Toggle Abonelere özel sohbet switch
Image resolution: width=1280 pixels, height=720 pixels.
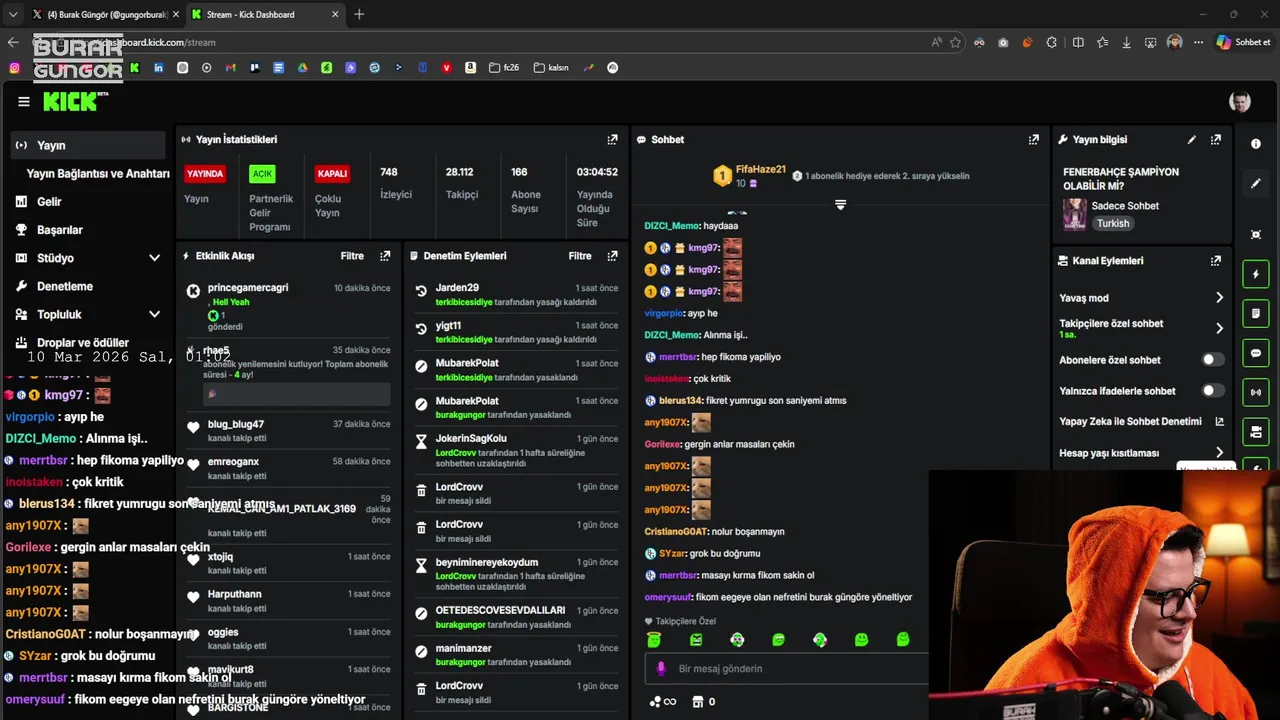click(x=1212, y=360)
